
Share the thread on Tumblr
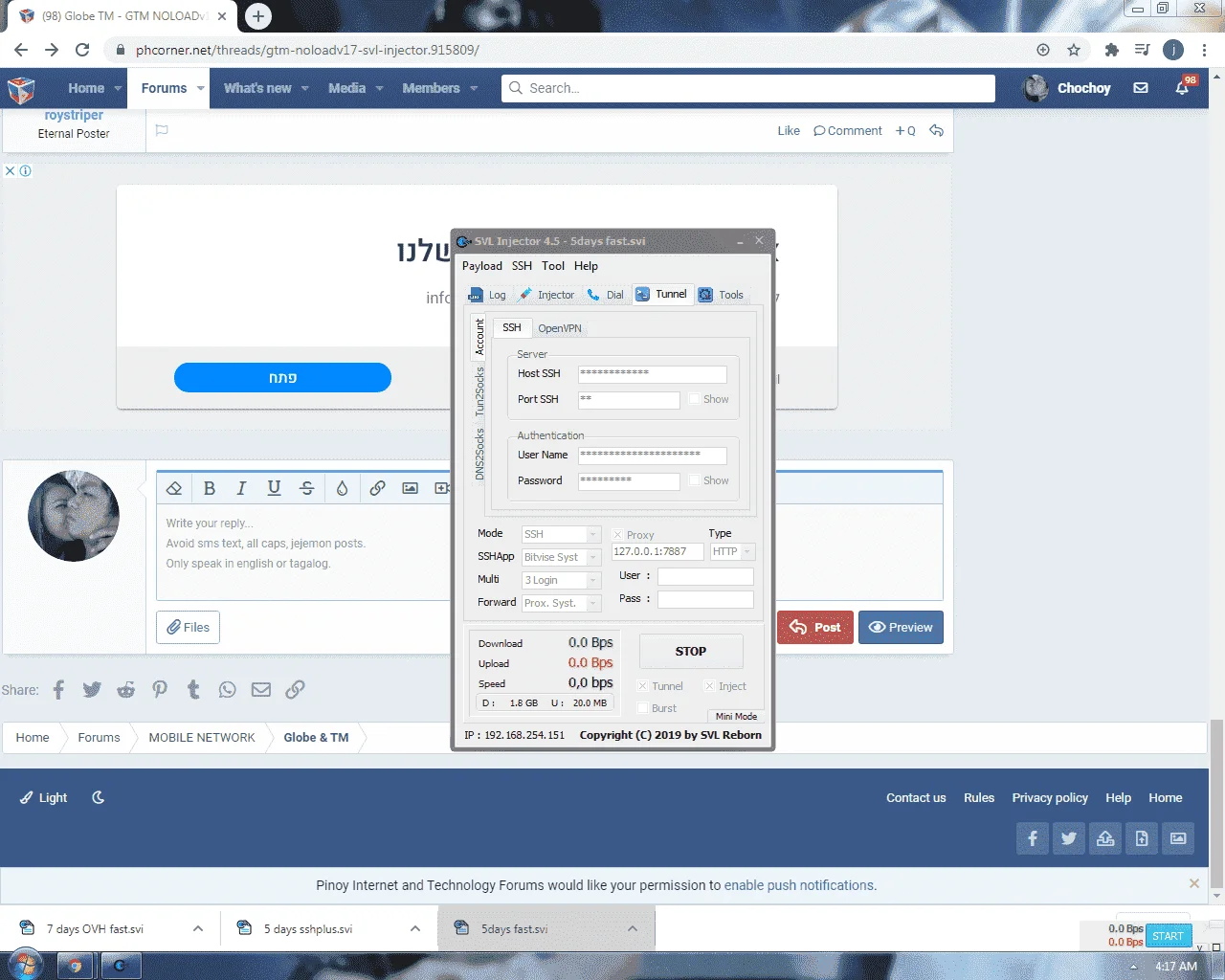click(193, 689)
